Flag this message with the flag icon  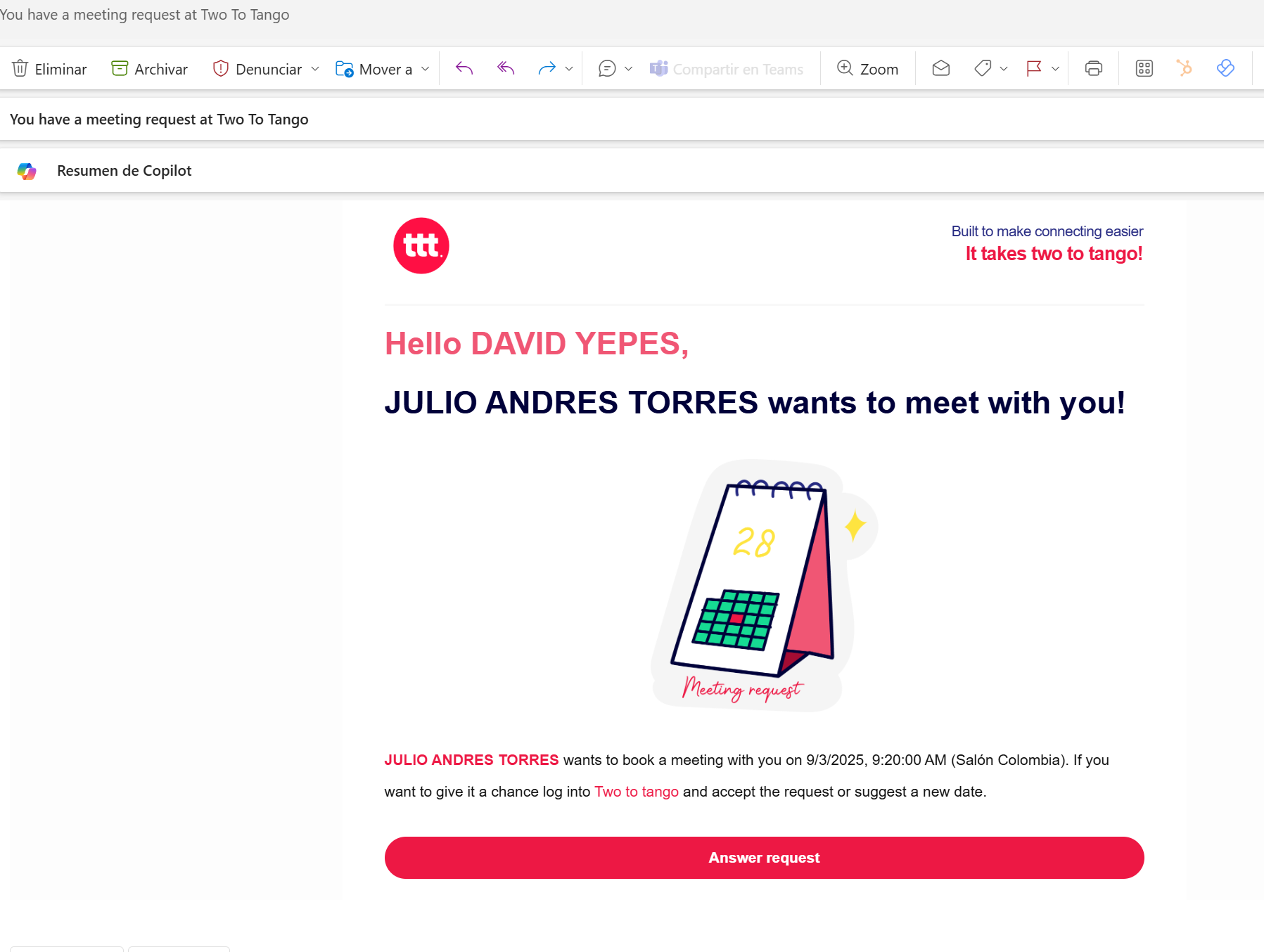[x=1034, y=68]
